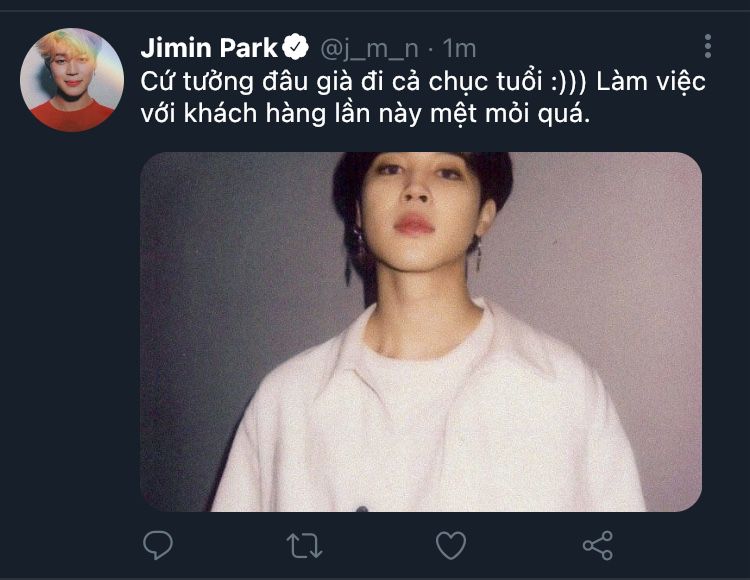
Task: Click the rainbow-haired profile picture
Action: 72,80
